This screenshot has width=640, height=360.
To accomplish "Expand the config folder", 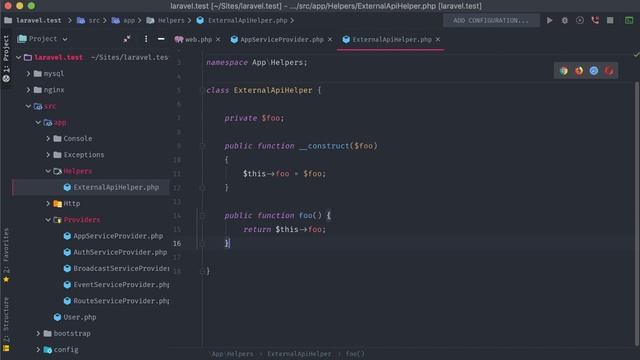I will 38,349.
